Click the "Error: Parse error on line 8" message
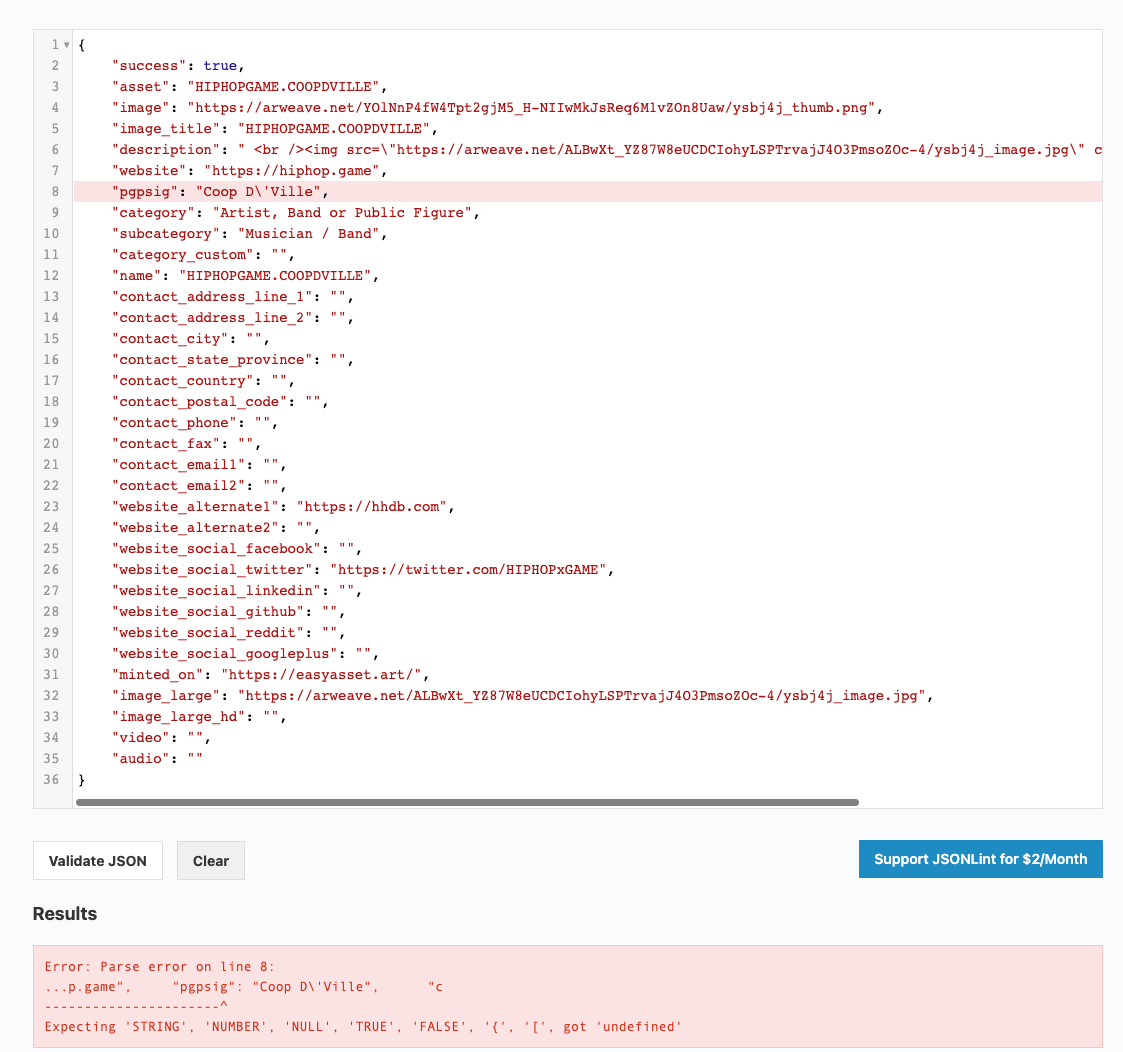This screenshot has height=1052, width=1123. pos(159,967)
